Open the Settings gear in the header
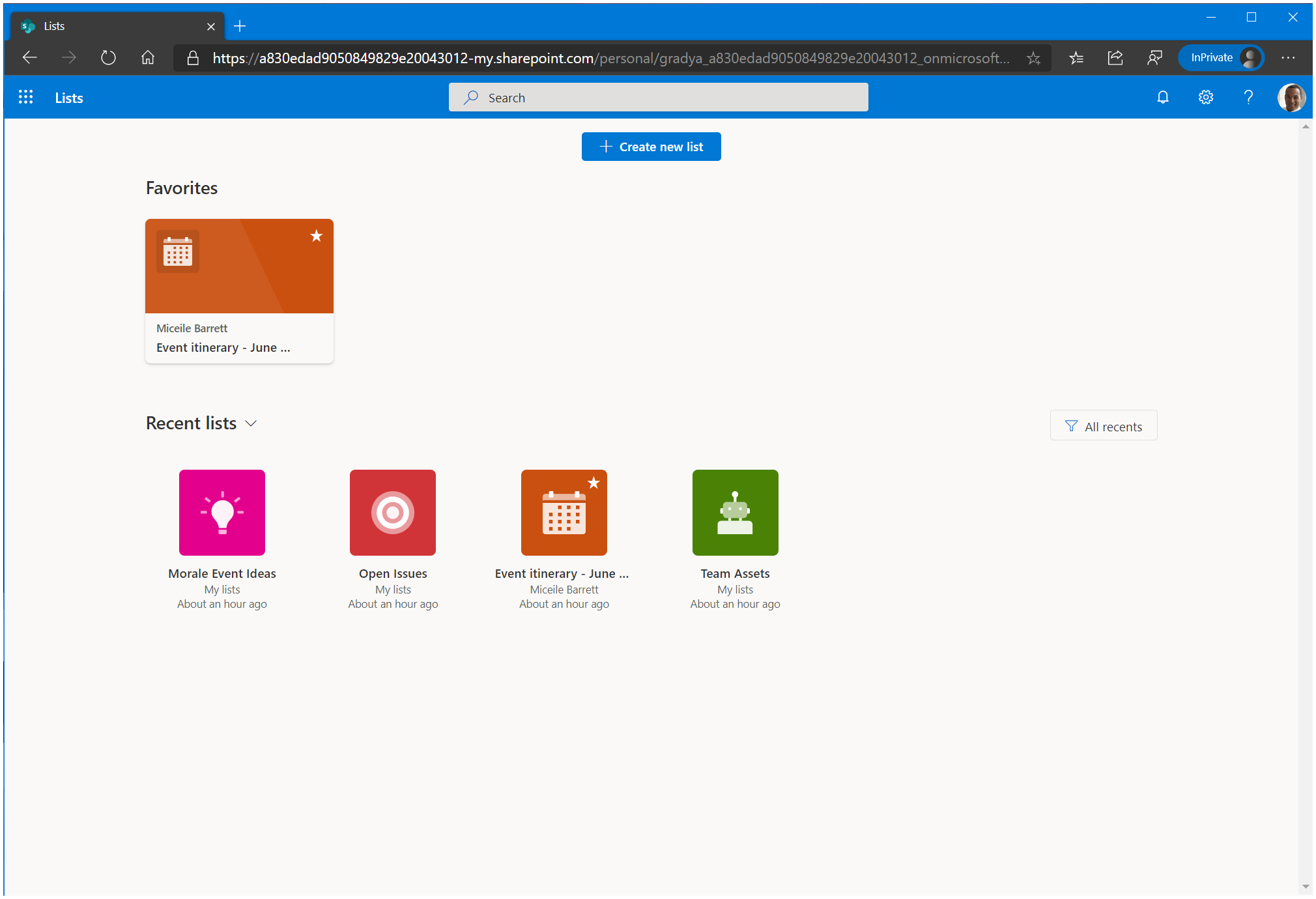The image size is (1316, 899). point(1205,96)
